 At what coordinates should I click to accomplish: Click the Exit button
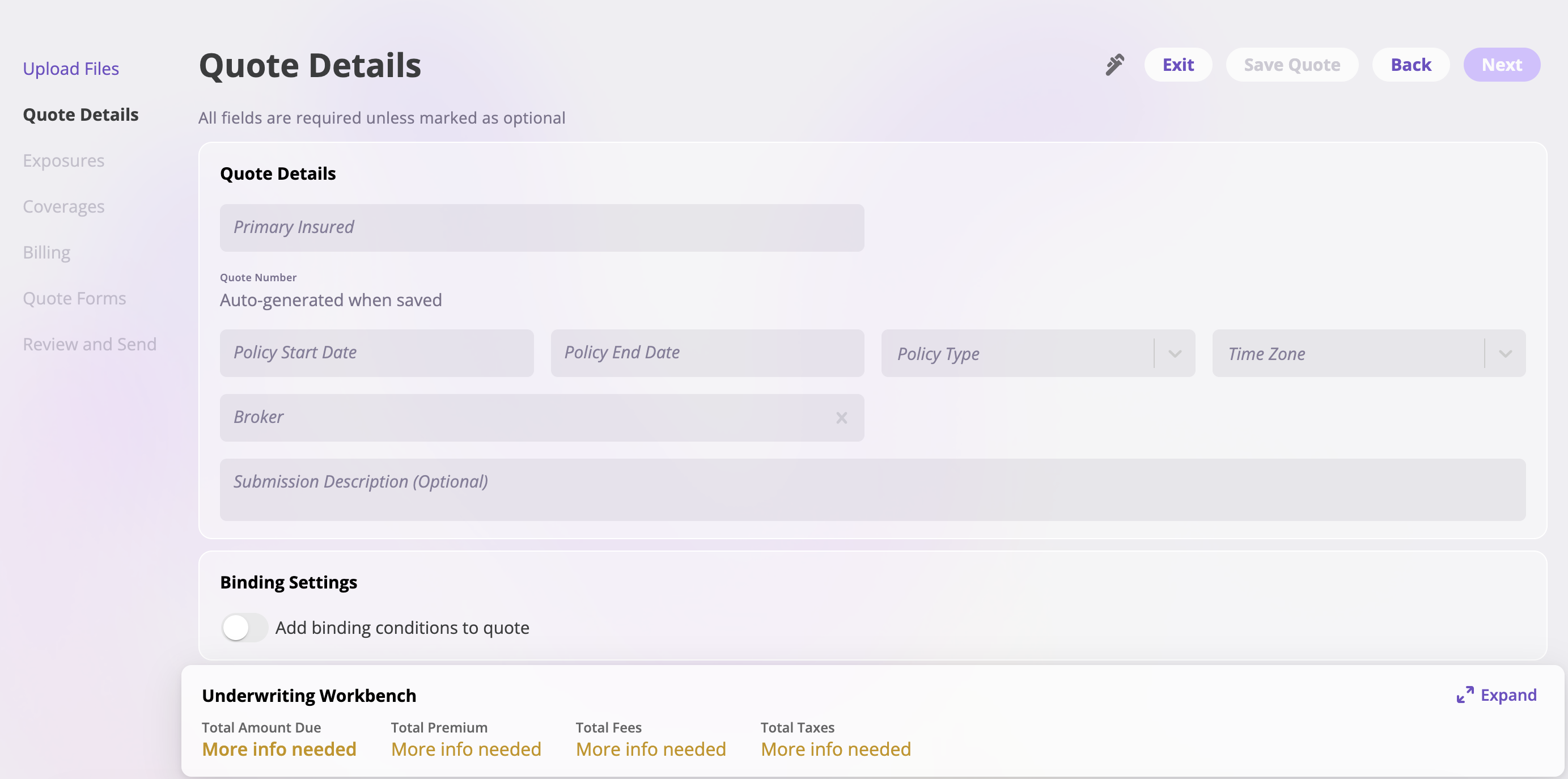click(x=1177, y=65)
